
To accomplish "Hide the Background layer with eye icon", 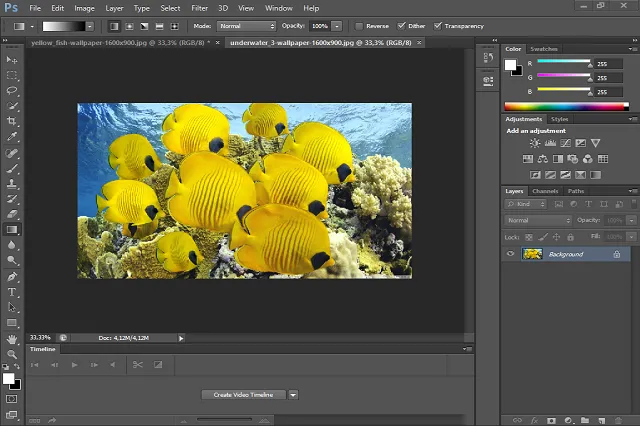I will (510, 254).
